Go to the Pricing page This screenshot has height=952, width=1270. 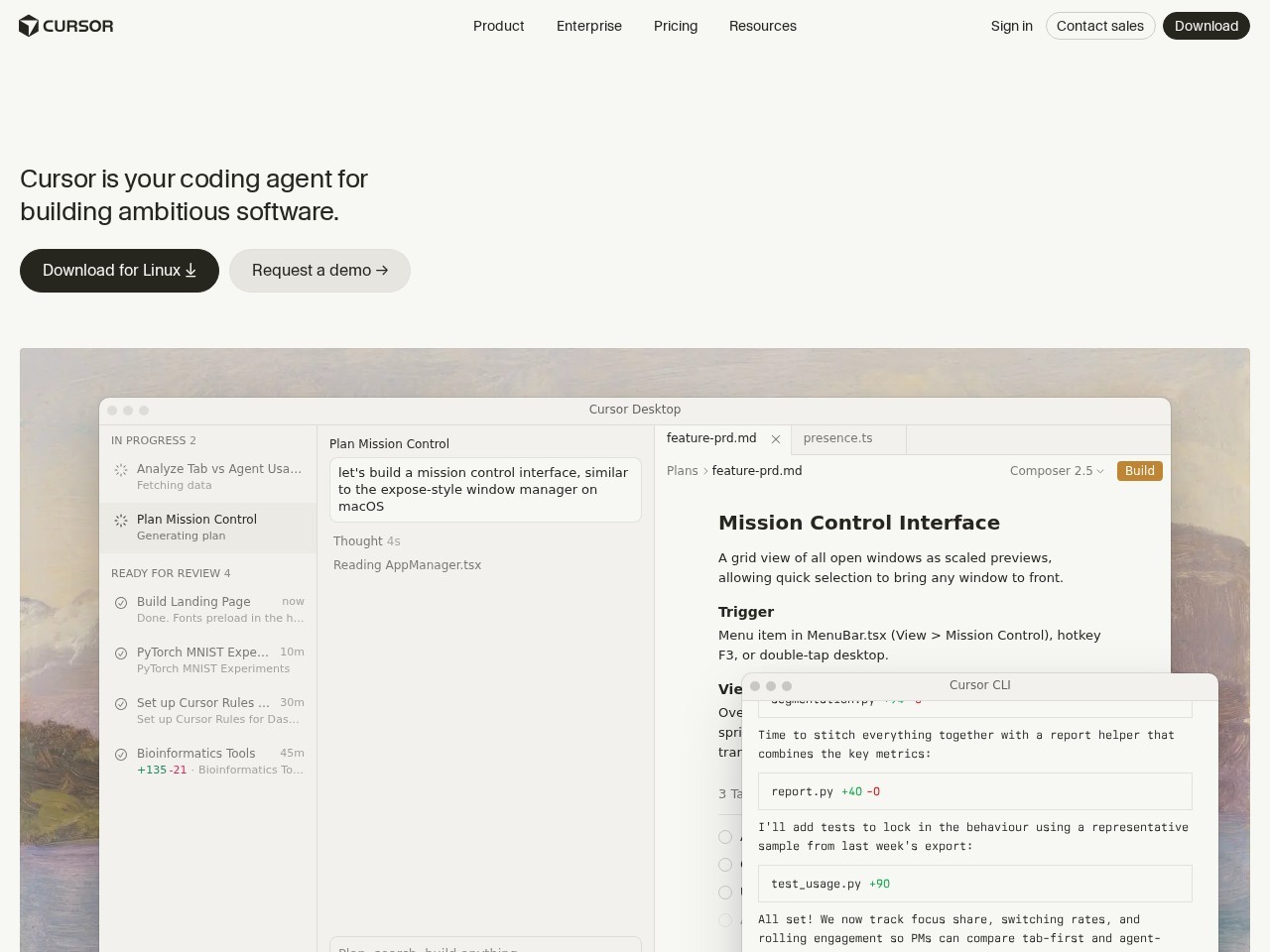point(676,26)
